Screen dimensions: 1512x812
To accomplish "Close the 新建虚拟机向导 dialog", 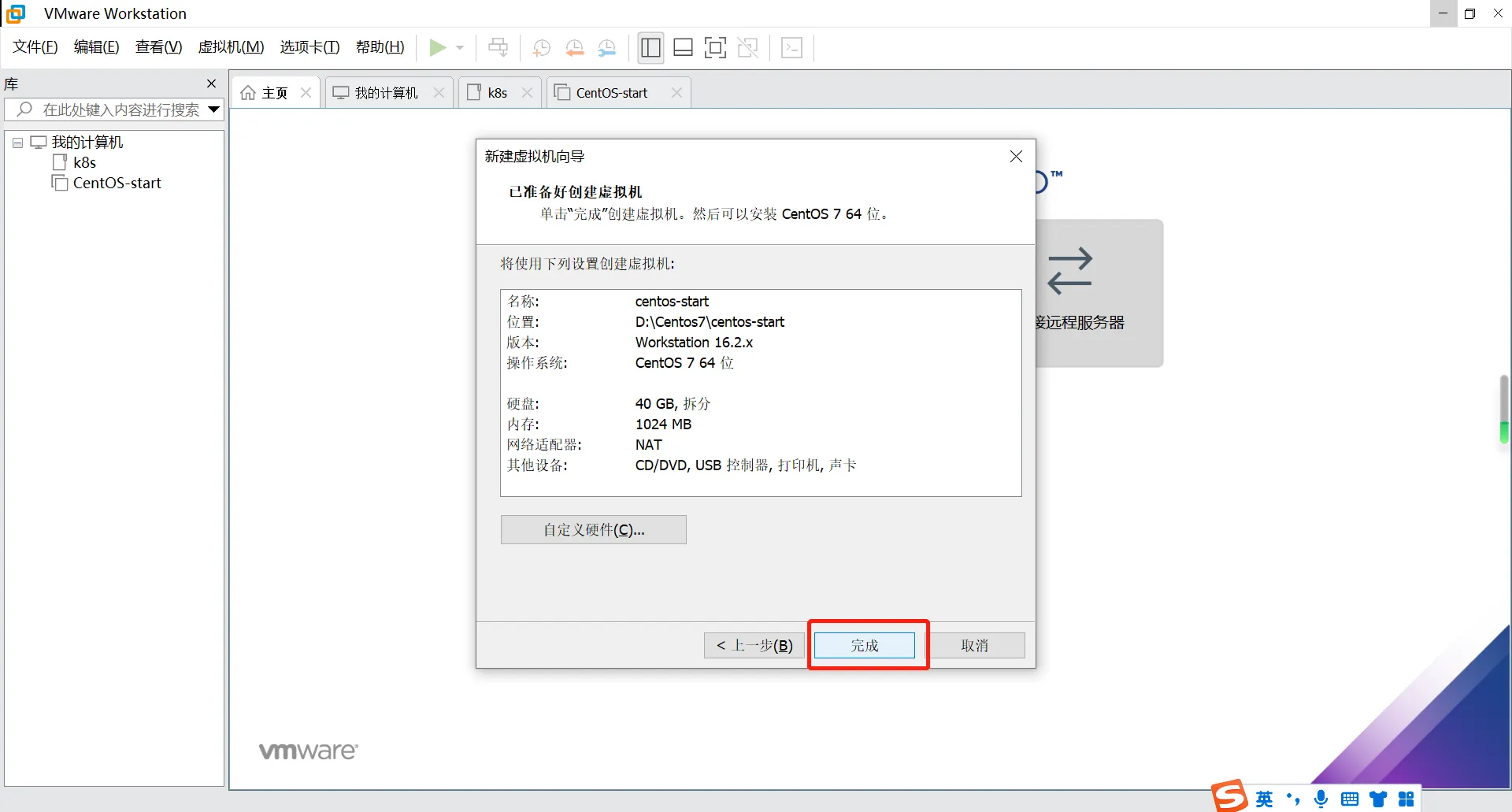I will tap(1016, 157).
